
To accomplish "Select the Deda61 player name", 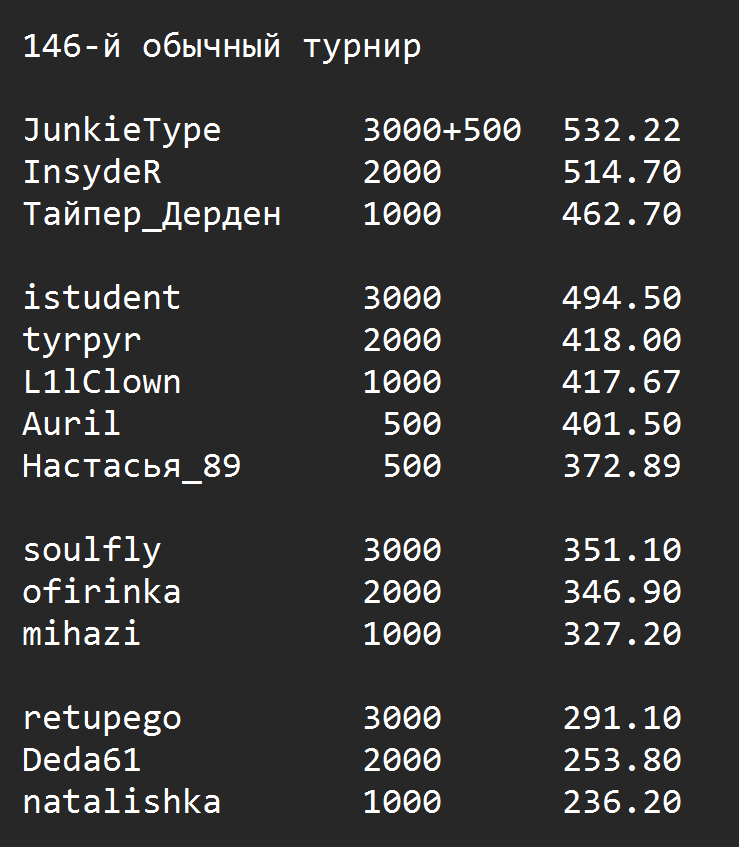I will click(x=81, y=760).
